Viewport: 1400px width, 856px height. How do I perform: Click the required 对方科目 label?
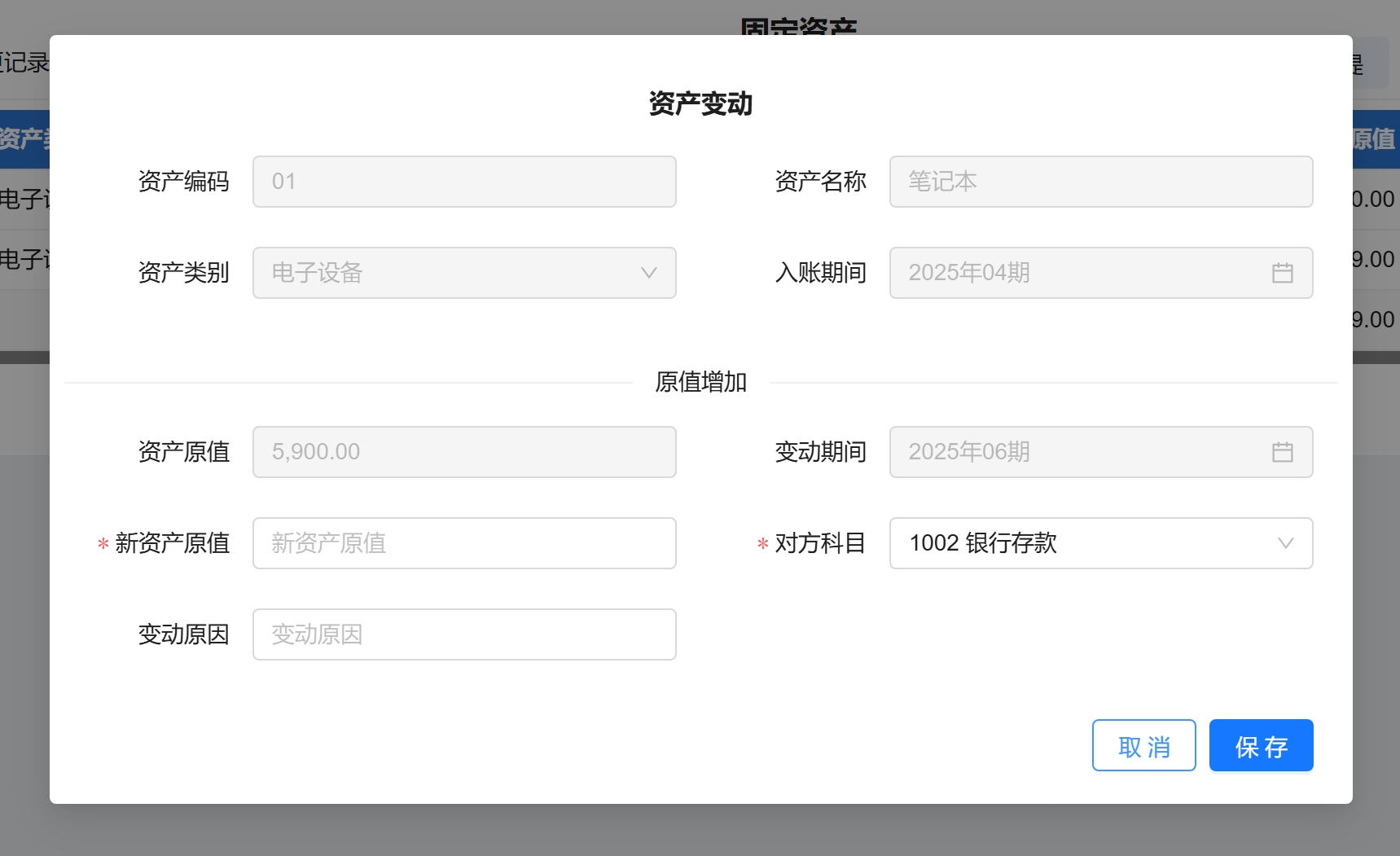click(819, 543)
